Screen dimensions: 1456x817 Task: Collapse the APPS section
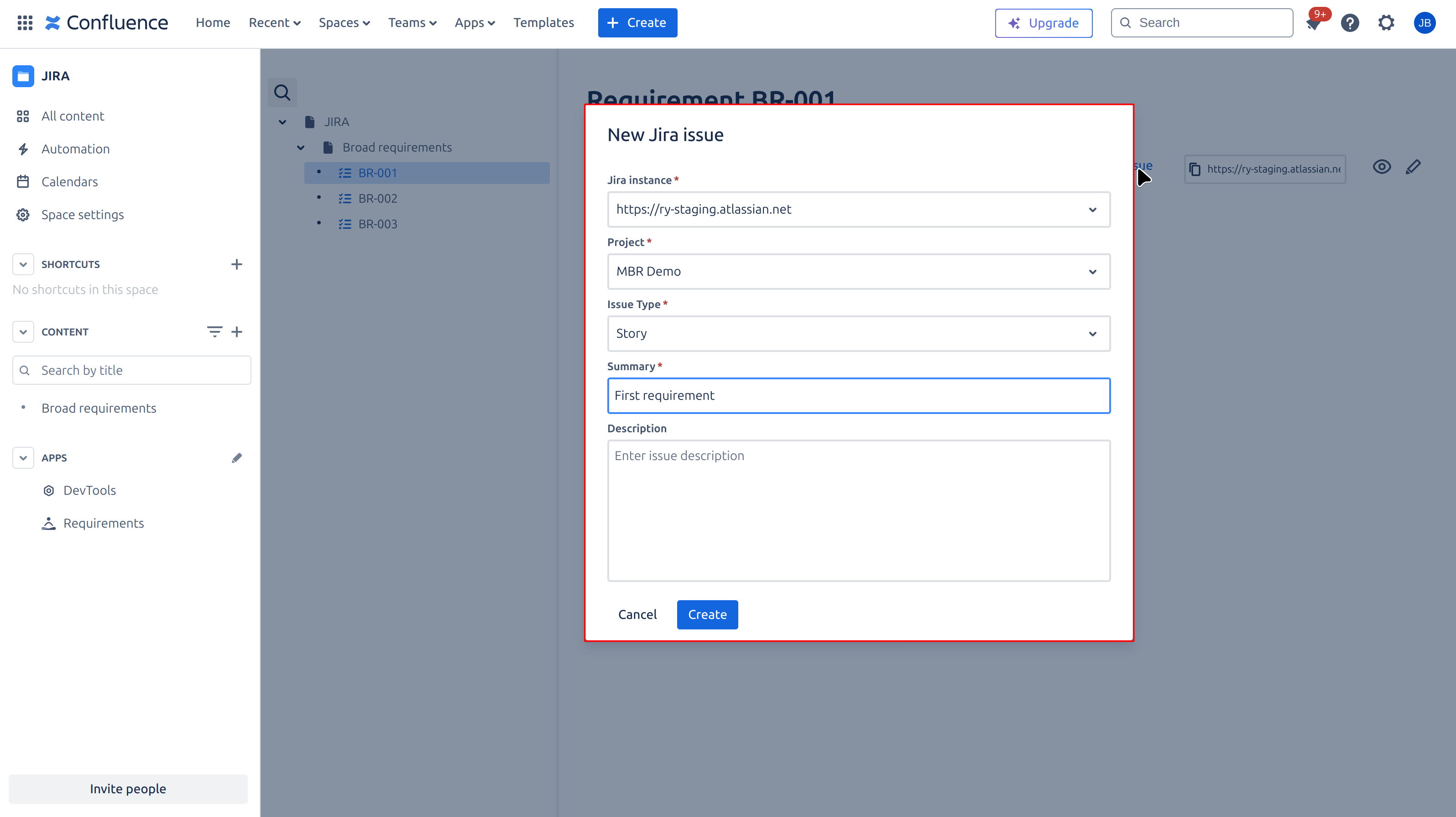[x=23, y=457]
